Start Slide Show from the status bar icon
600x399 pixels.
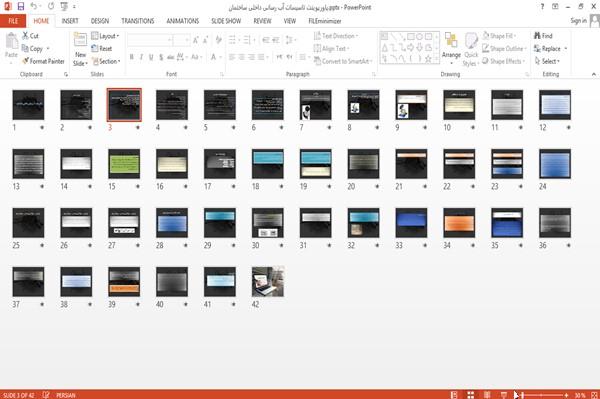(504, 395)
